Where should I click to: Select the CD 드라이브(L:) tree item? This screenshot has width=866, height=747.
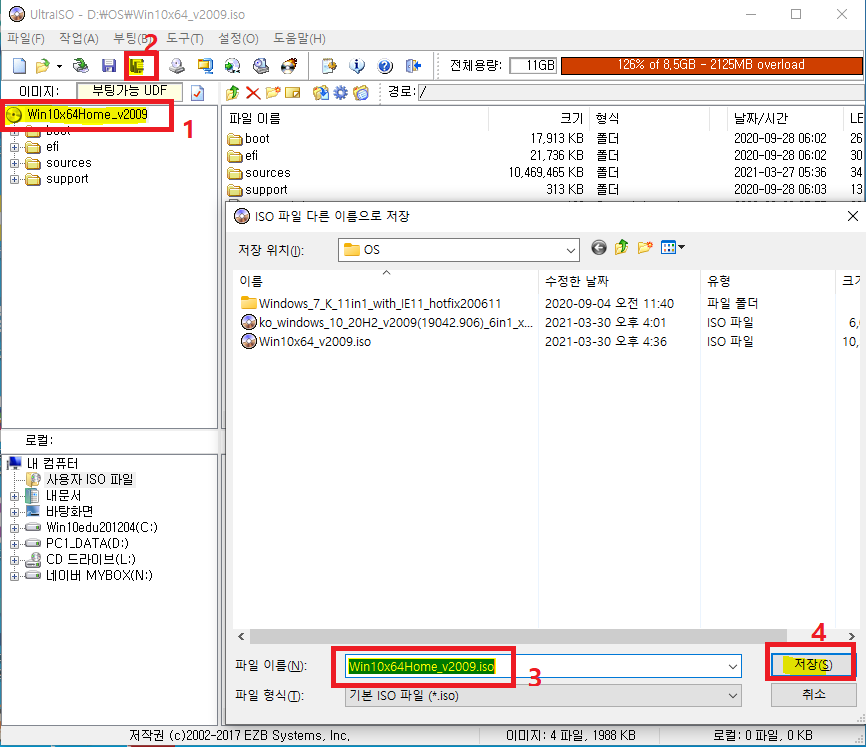(91, 560)
